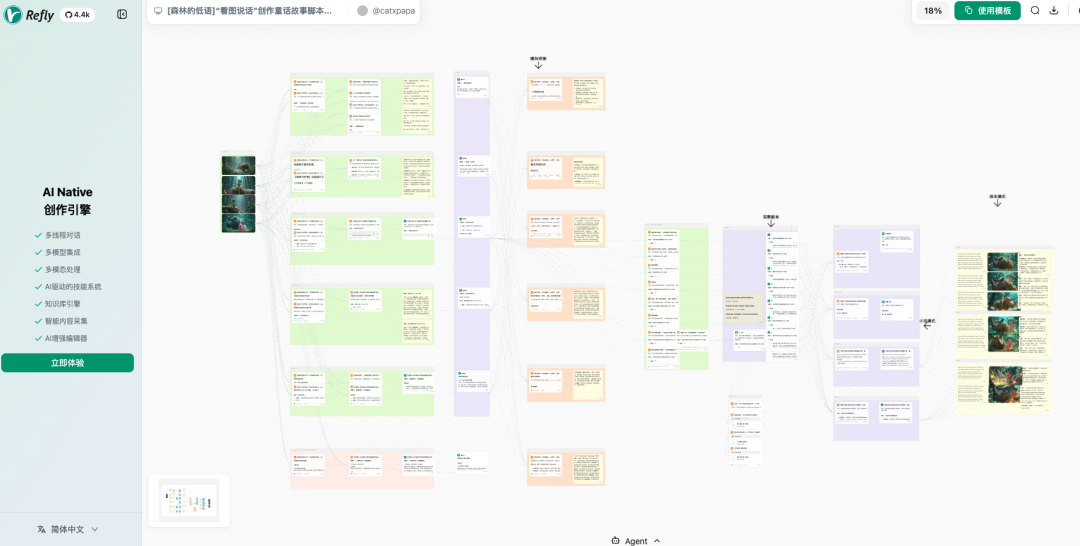Image resolution: width=1080 pixels, height=546 pixels.
Task: Click the canvas minimap preview
Action: click(189, 500)
